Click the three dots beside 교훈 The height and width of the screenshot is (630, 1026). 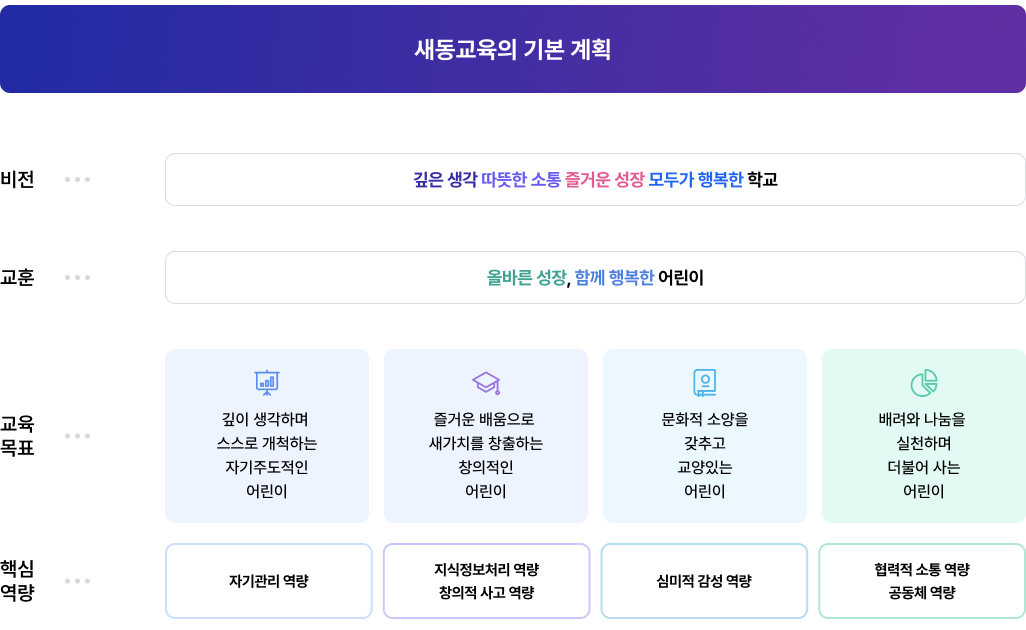point(77,277)
